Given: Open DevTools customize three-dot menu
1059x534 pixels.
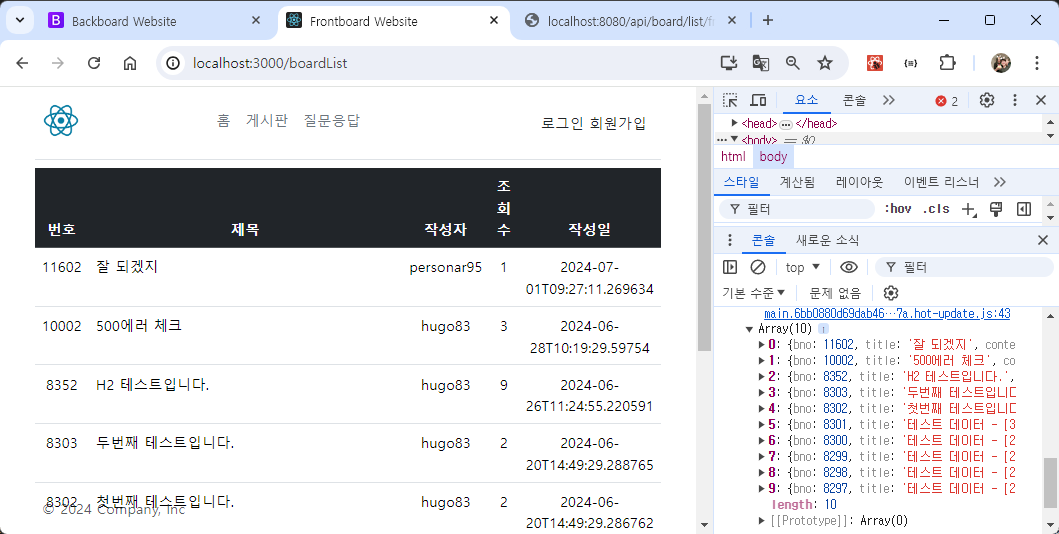Looking at the screenshot, I should pyautogui.click(x=1014, y=100).
